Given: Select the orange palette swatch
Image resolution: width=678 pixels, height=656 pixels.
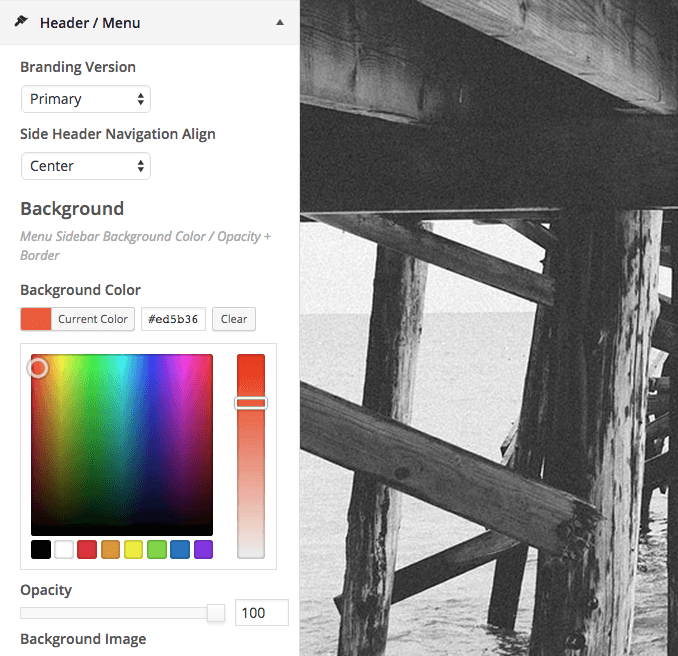Looking at the screenshot, I should 110,550.
